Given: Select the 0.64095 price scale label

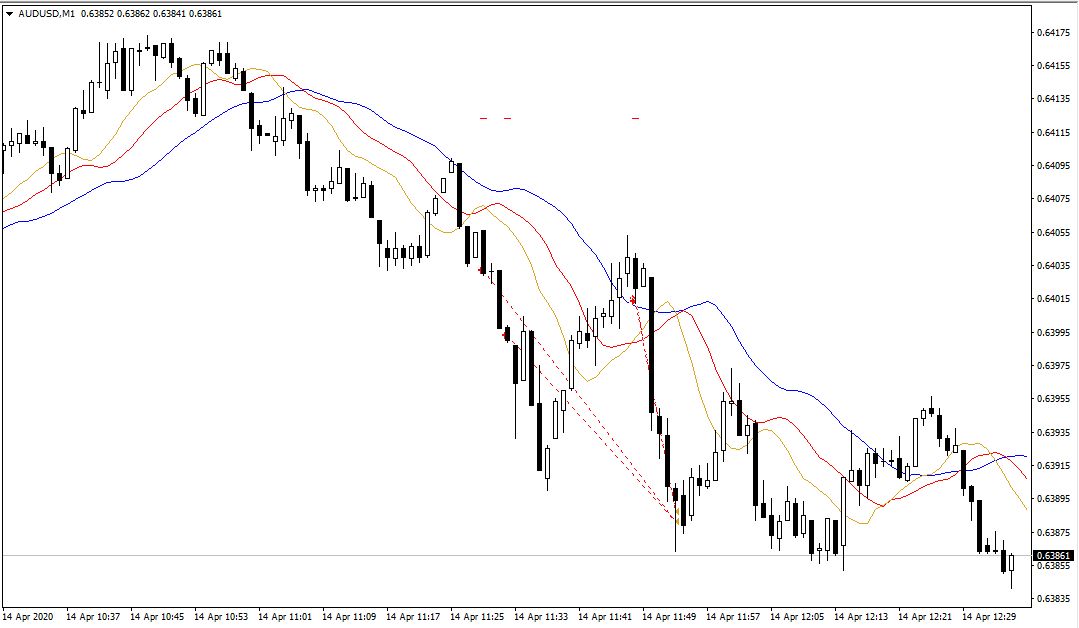Looking at the screenshot, I should pyautogui.click(x=1053, y=165).
